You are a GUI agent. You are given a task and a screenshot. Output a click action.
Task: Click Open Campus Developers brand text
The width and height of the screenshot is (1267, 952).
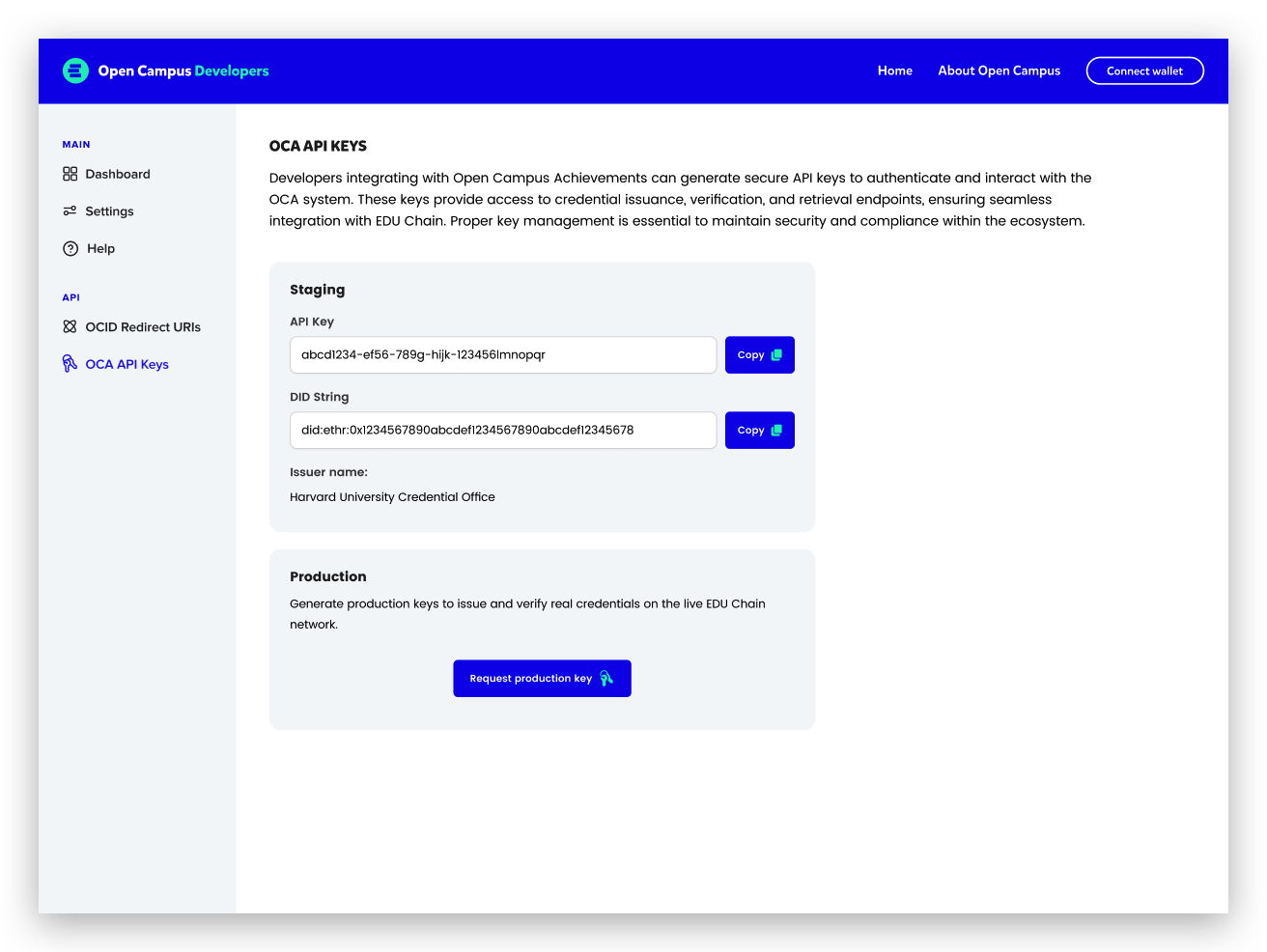coord(183,71)
